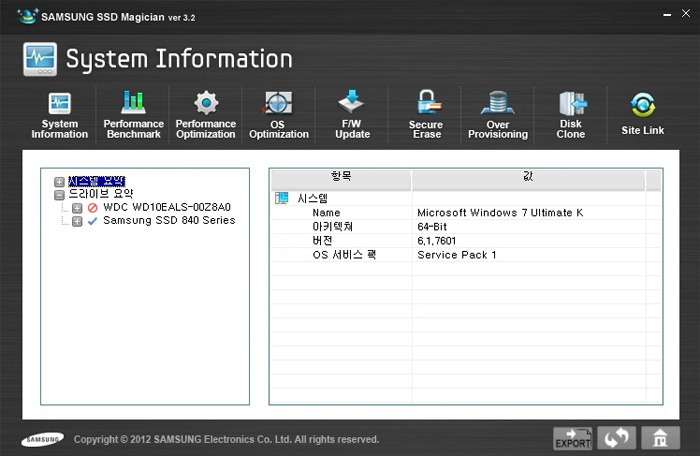Expand the Samsung SSD 840 Series node
The width and height of the screenshot is (700, 456).
[77, 222]
